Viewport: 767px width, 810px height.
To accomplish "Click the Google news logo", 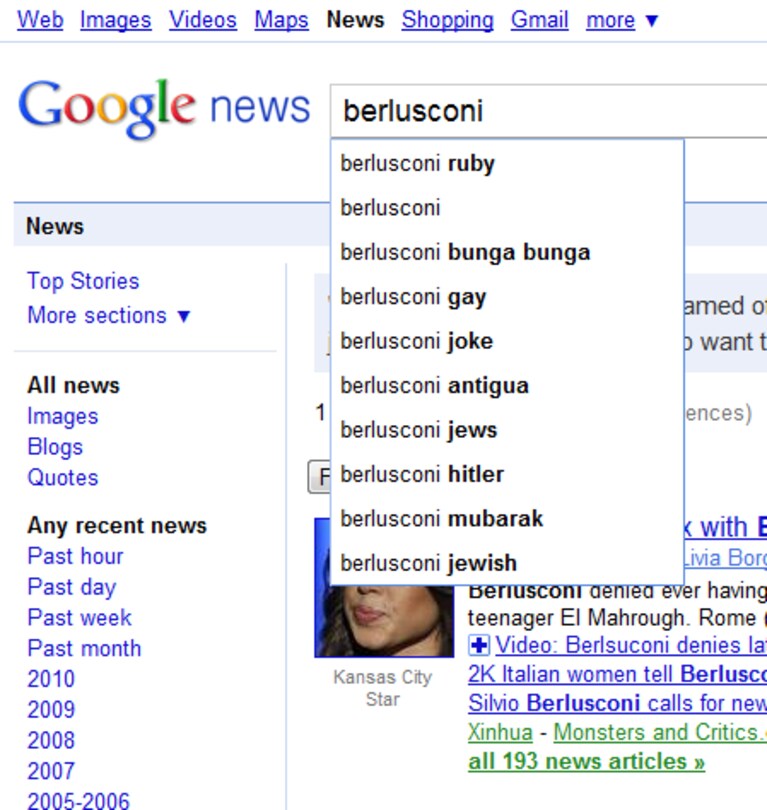I will tap(164, 108).
